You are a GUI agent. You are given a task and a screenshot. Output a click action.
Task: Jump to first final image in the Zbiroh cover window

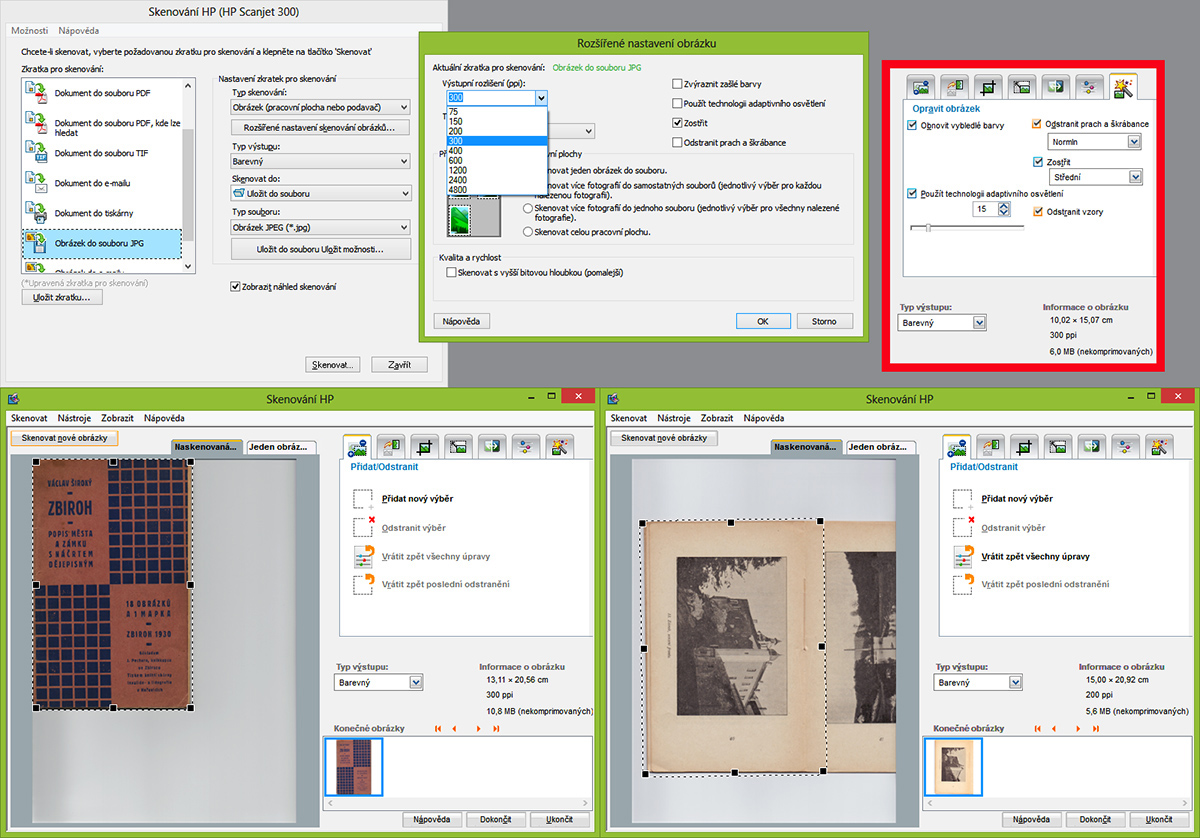click(438, 728)
